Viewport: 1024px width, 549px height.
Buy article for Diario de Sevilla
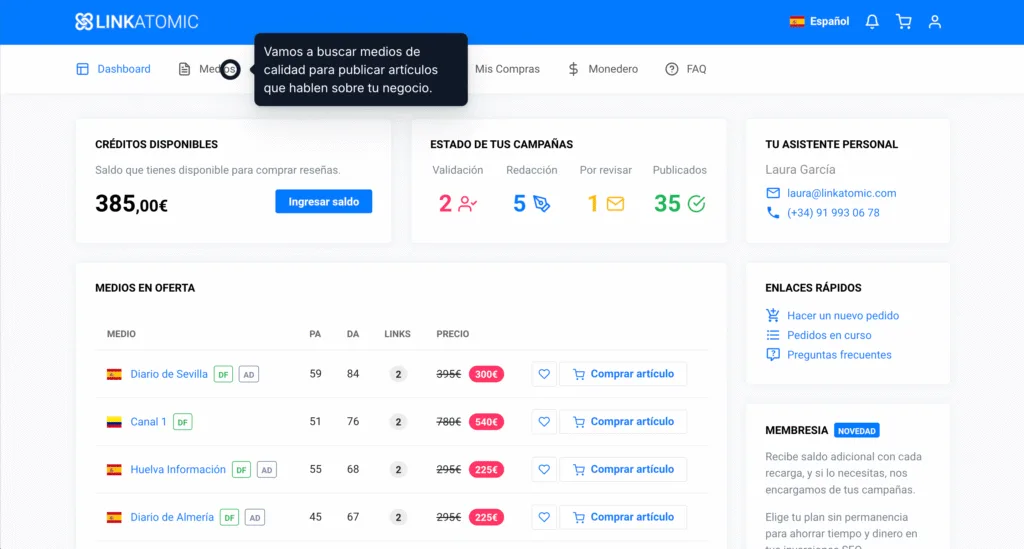[623, 374]
